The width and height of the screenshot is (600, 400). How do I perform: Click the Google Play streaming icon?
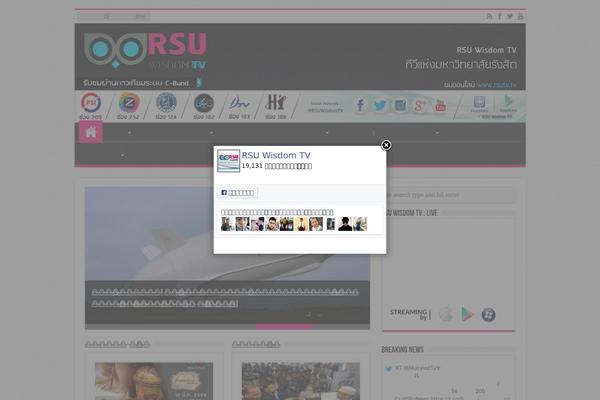tap(467, 314)
